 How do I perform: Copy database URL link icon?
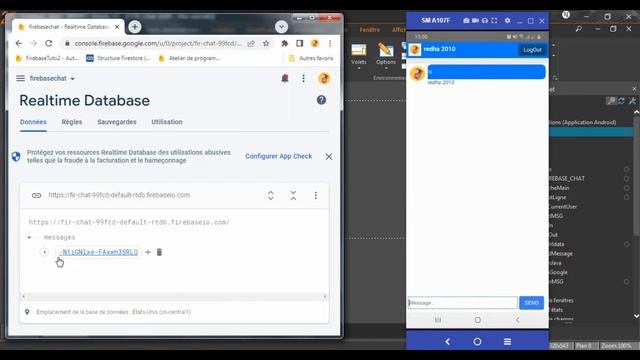coord(36,195)
